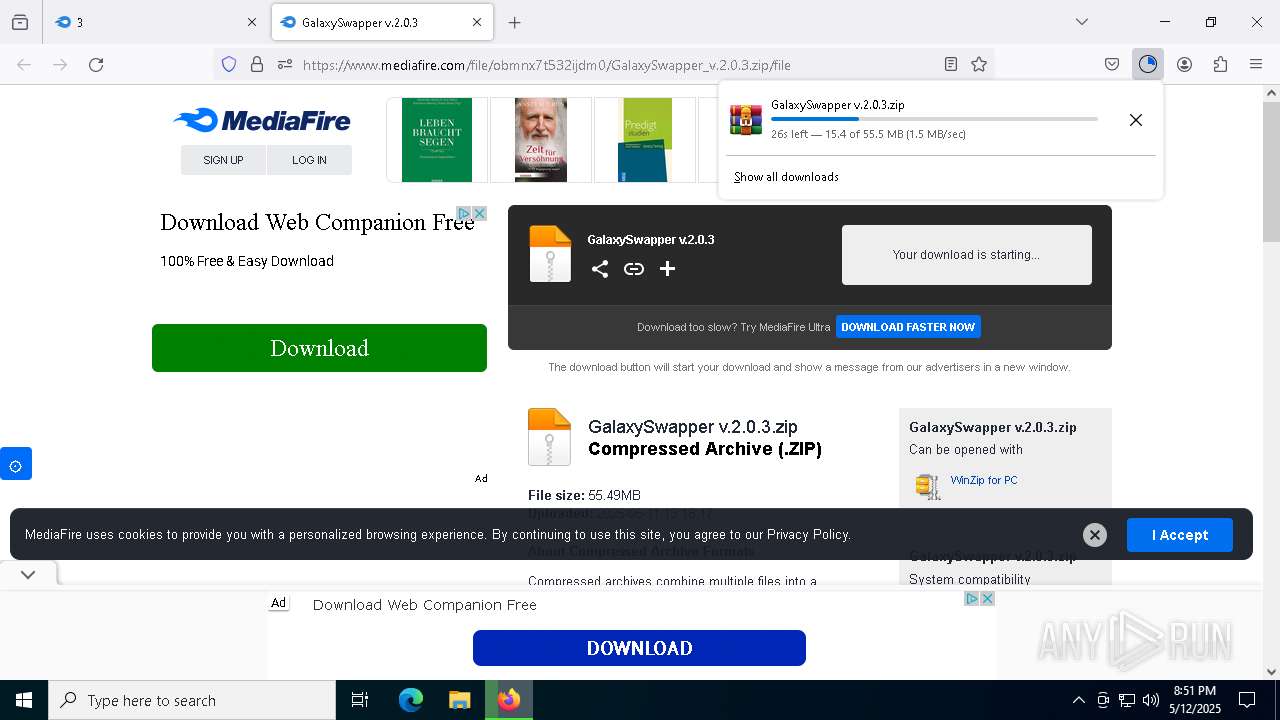Go forward one page

coord(60,64)
